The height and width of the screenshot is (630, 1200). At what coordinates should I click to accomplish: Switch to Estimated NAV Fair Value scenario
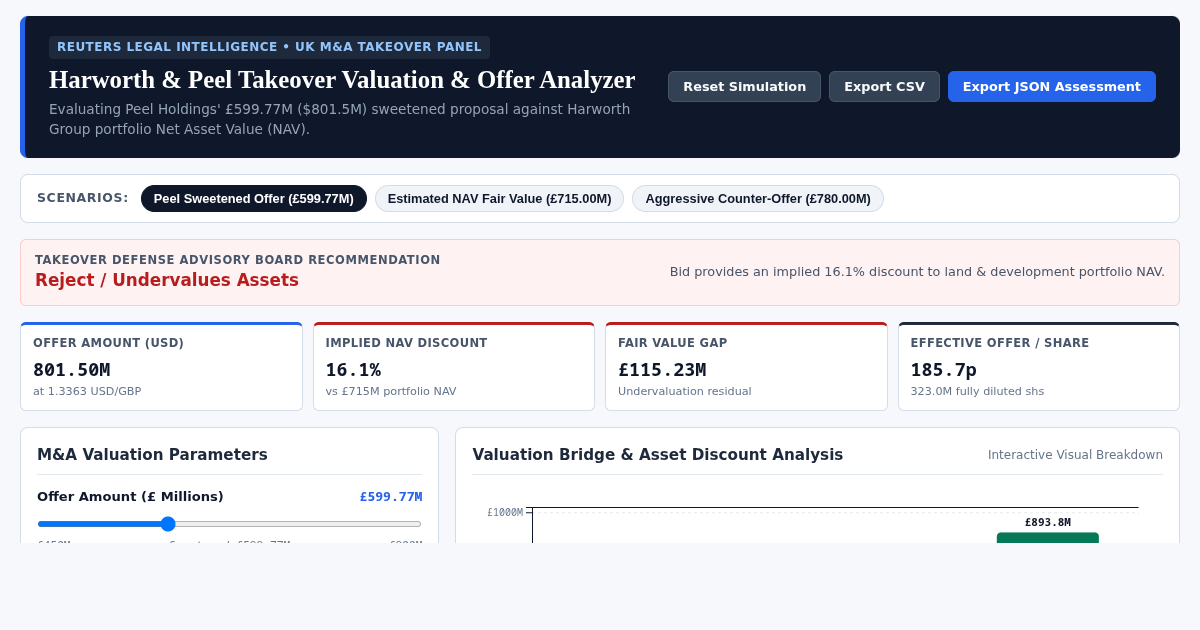(x=499, y=198)
